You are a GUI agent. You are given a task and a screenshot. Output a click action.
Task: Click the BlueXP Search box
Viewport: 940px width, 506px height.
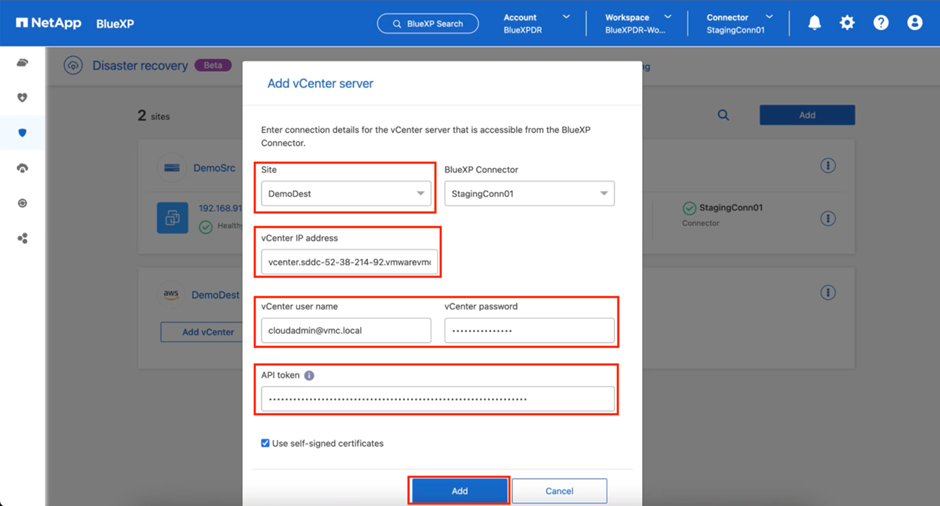click(427, 23)
